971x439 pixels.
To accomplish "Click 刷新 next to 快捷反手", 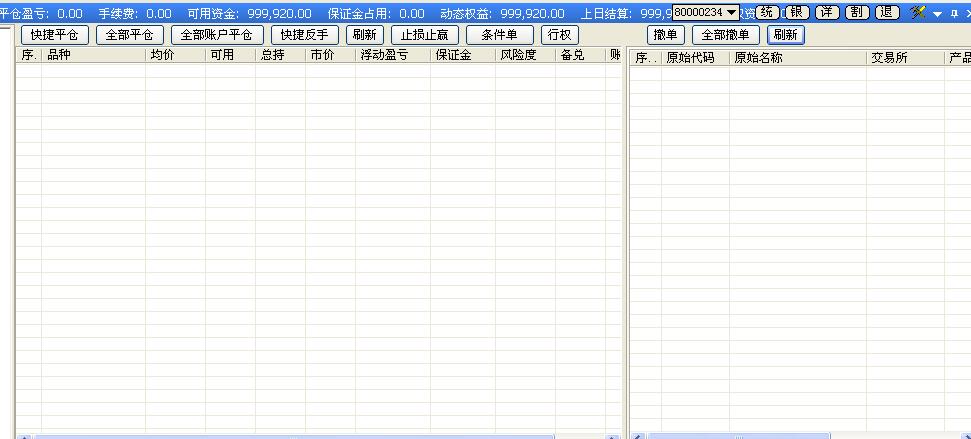I will (x=365, y=35).
